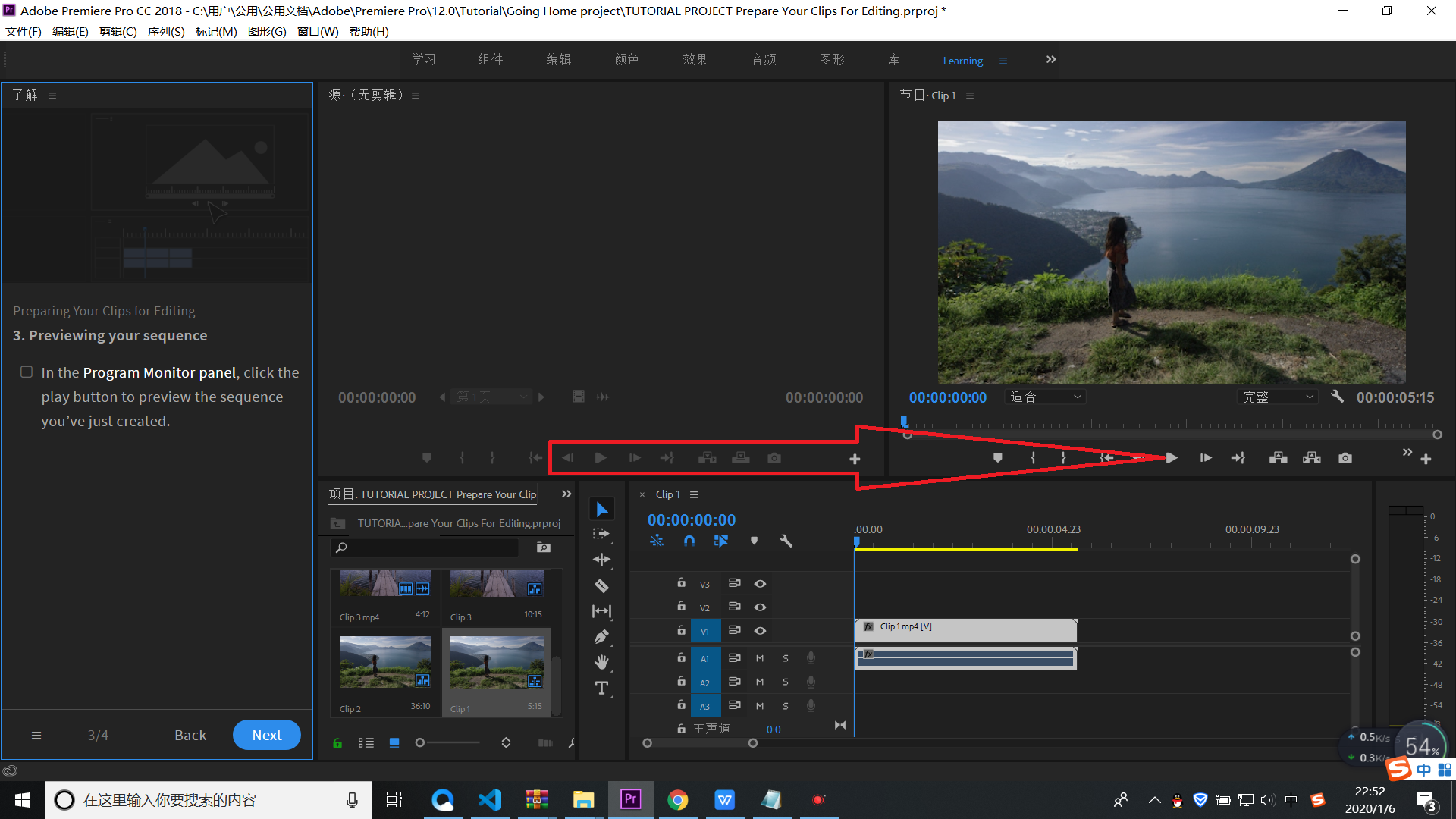The width and height of the screenshot is (1456, 819).
Task: Mute audio track A1
Action: tap(760, 658)
